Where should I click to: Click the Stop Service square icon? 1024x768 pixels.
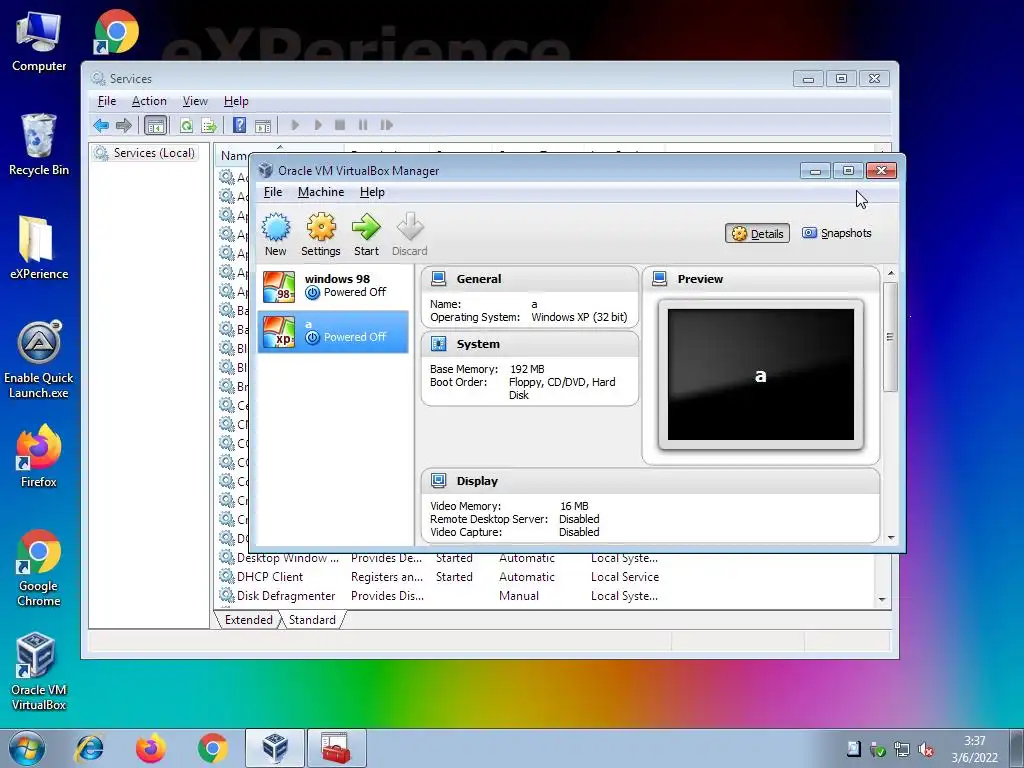click(x=340, y=125)
